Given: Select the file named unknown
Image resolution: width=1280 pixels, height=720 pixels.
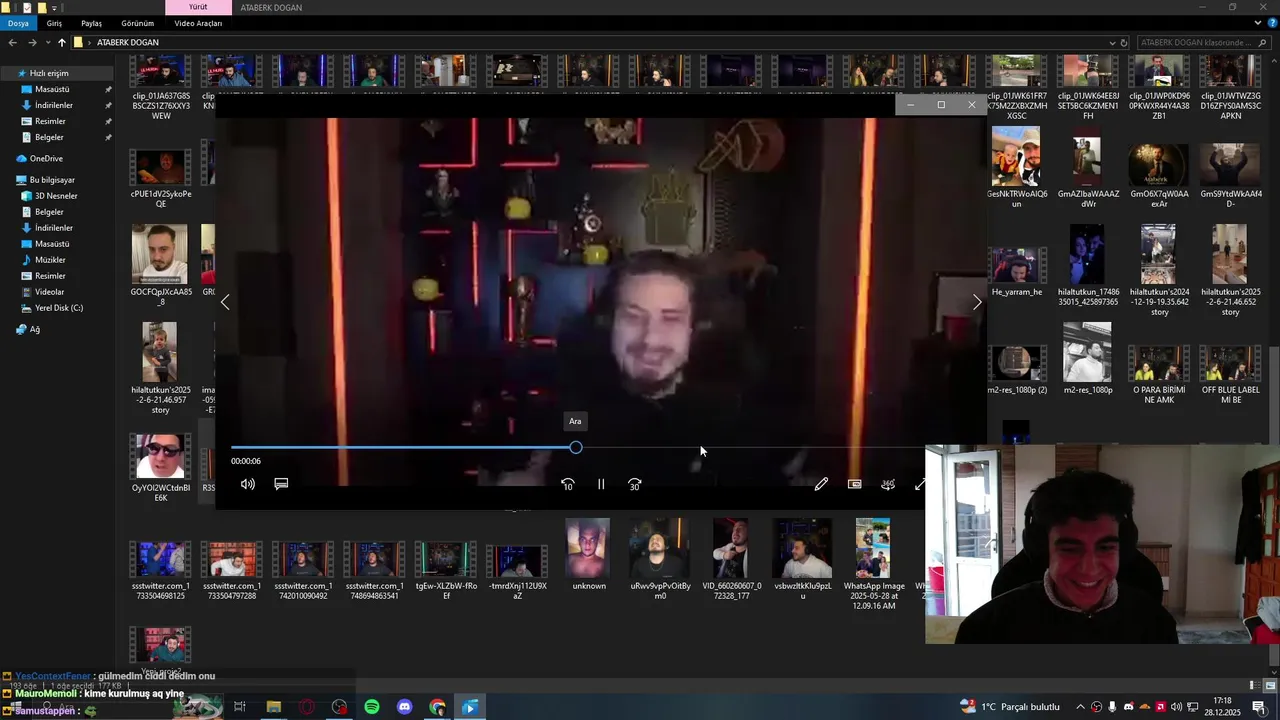Looking at the screenshot, I should point(588,554).
